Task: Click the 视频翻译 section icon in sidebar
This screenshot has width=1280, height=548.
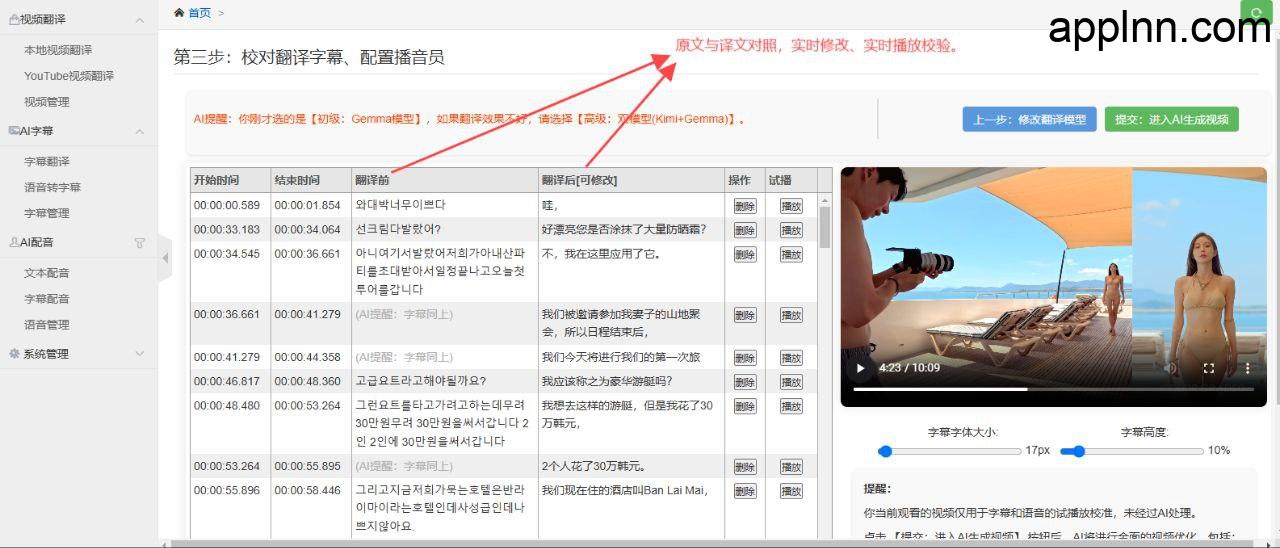Action: pos(14,19)
